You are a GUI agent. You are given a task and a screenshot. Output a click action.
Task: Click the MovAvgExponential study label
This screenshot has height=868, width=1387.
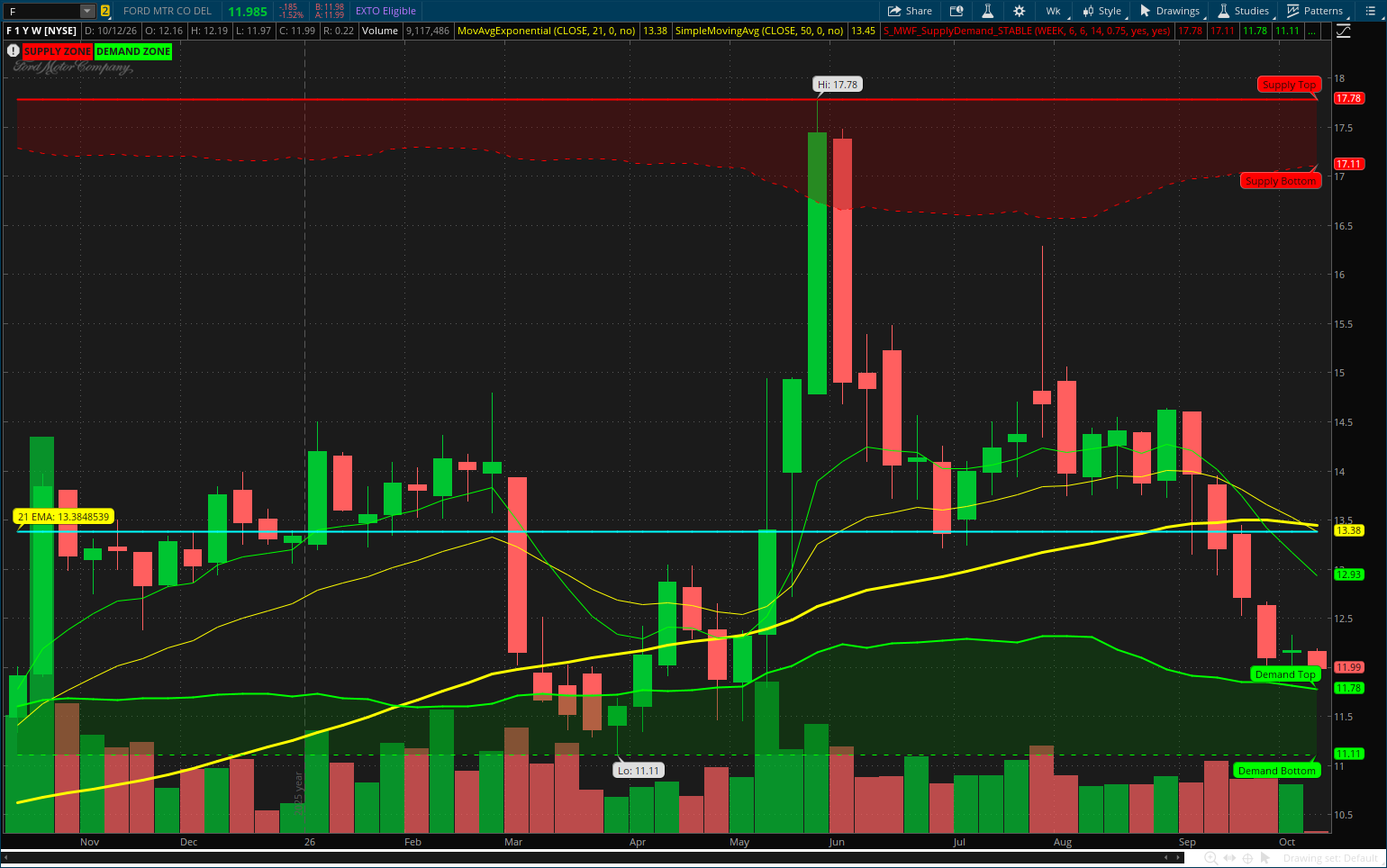pyautogui.click(x=547, y=31)
